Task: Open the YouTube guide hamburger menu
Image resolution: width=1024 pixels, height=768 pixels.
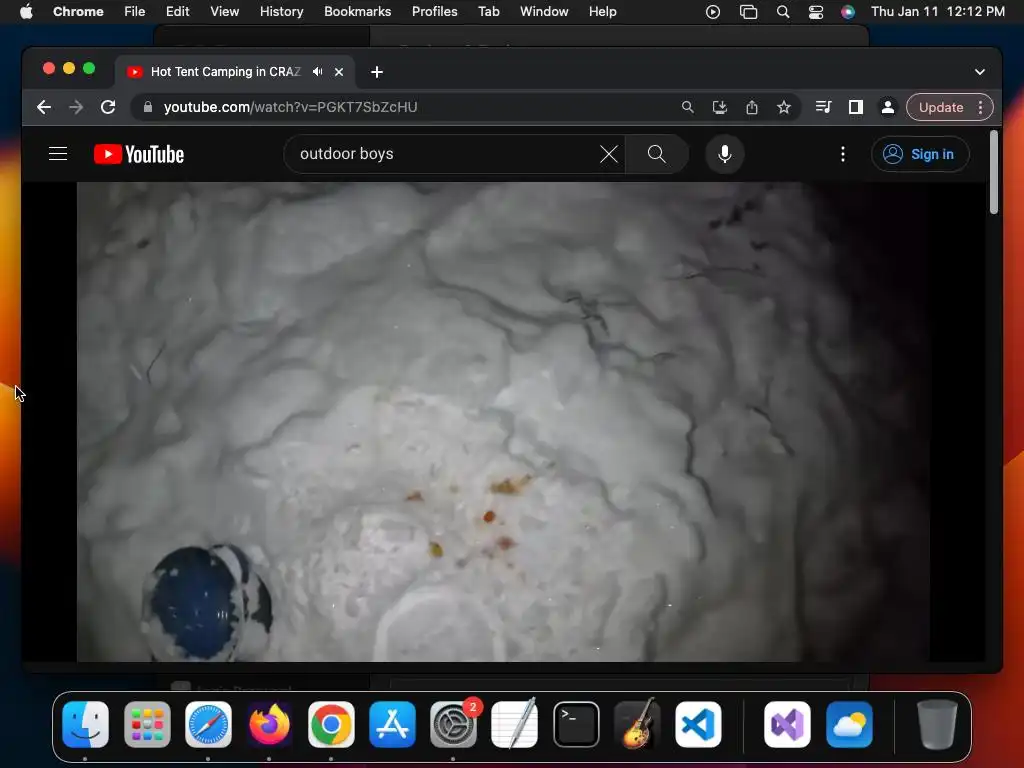Action: tap(58, 154)
